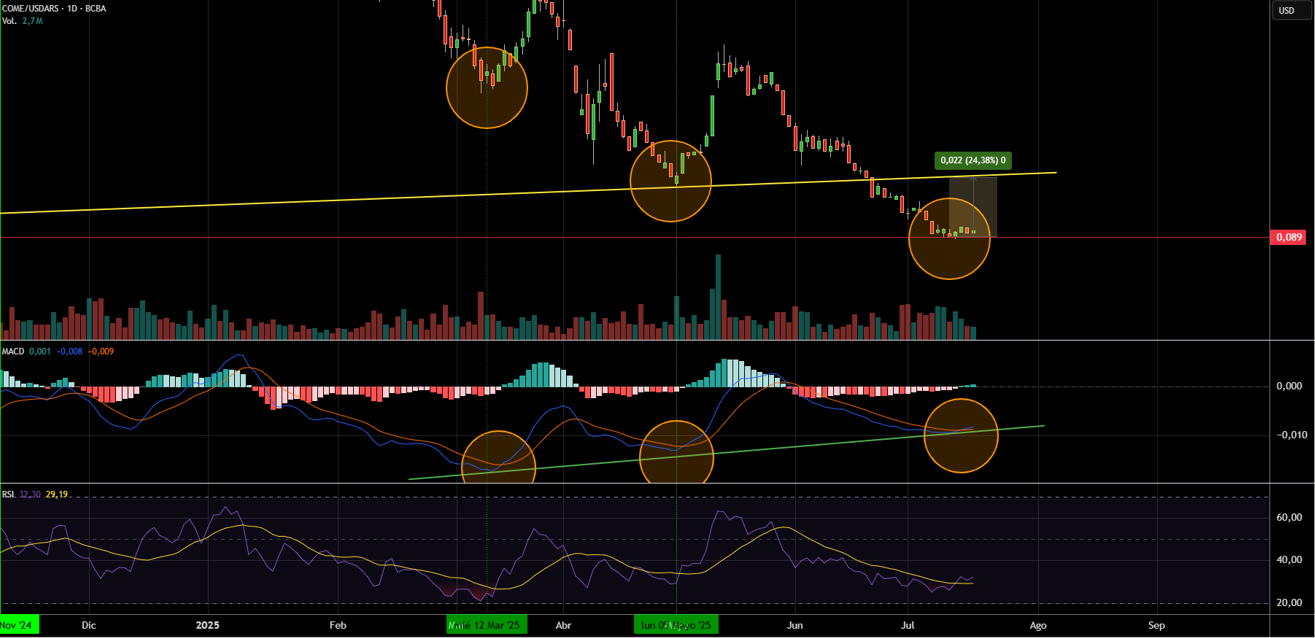Click the orange circle over May price candles
1315x638 pixels.
670,181
